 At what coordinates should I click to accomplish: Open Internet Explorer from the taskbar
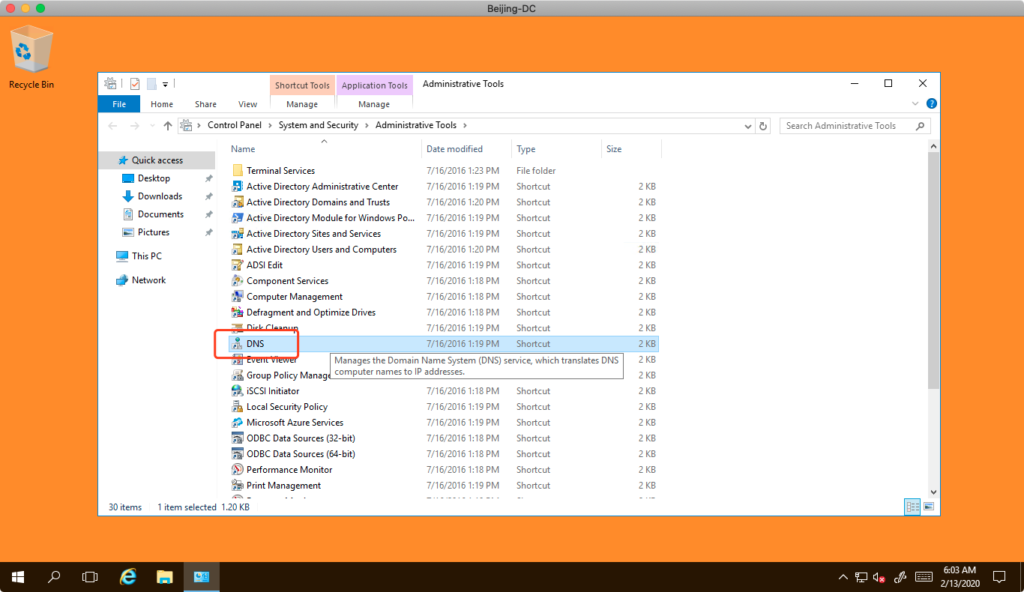click(x=128, y=577)
